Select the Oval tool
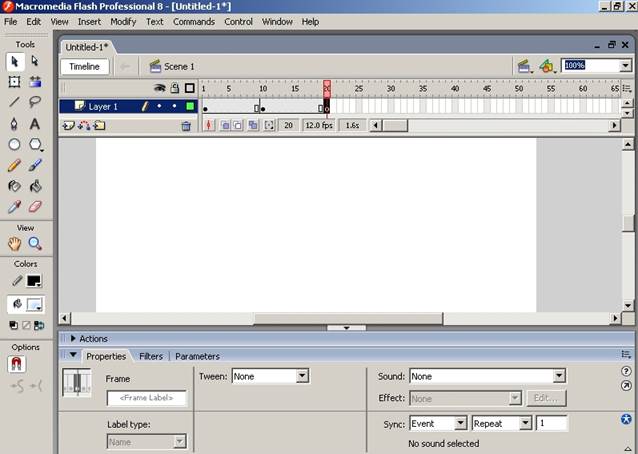Image resolution: width=638 pixels, height=454 pixels. tap(14, 144)
